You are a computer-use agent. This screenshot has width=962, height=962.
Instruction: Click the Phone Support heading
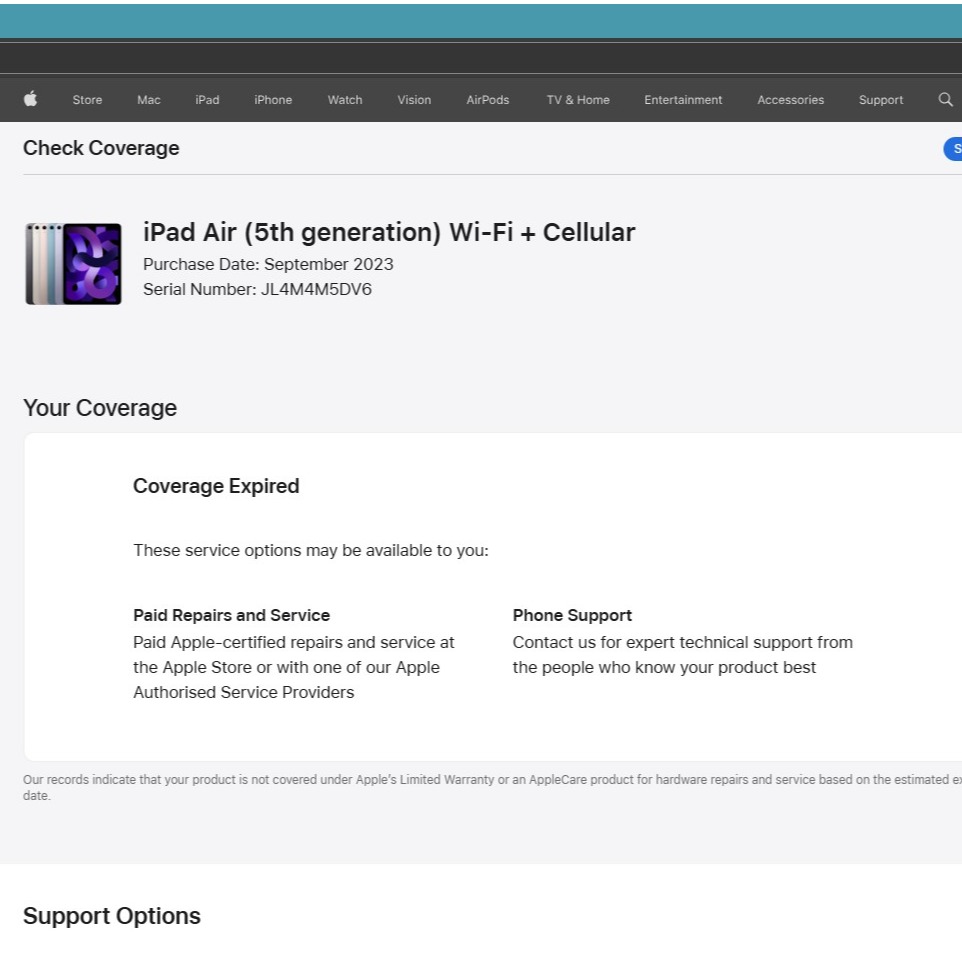tap(572, 615)
